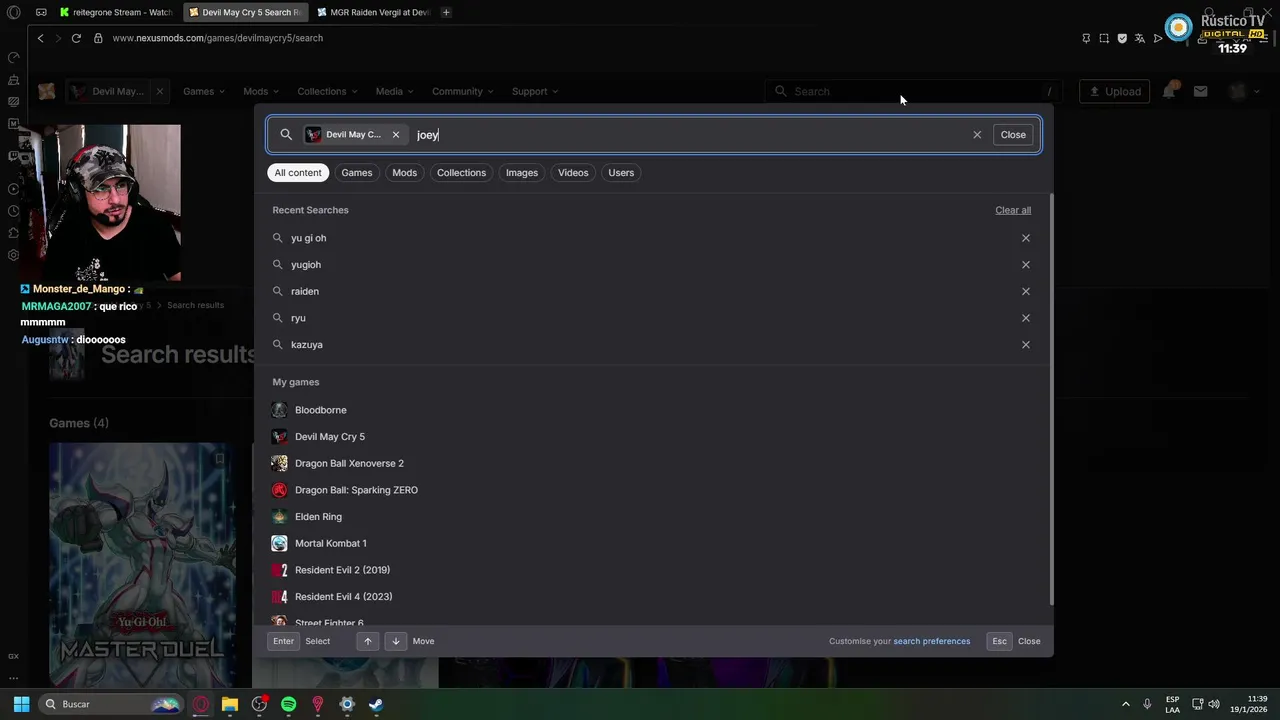Expand the Community nav dropdown
The height and width of the screenshot is (720, 1280).
click(x=463, y=91)
